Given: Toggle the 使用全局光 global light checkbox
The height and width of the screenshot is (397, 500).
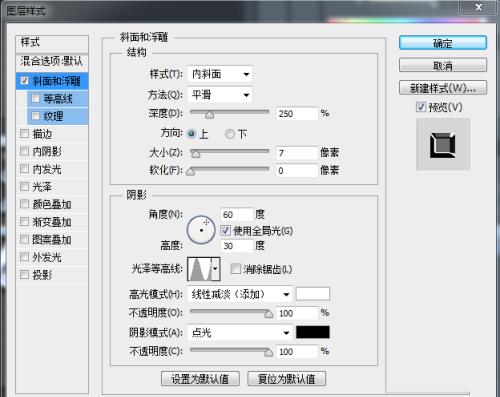Looking at the screenshot, I should 225,230.
